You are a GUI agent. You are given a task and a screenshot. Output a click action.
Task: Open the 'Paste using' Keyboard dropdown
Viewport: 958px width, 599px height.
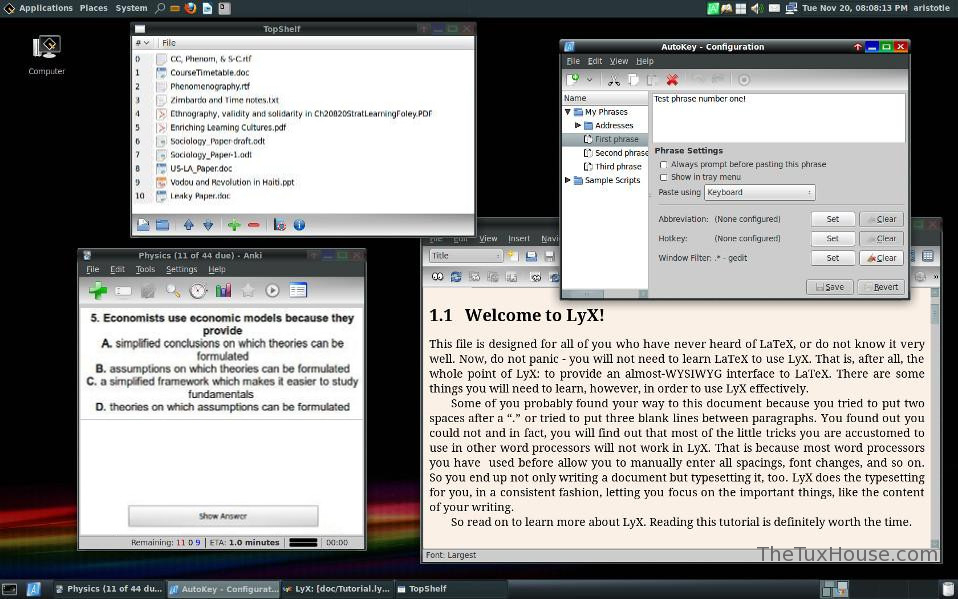759,192
